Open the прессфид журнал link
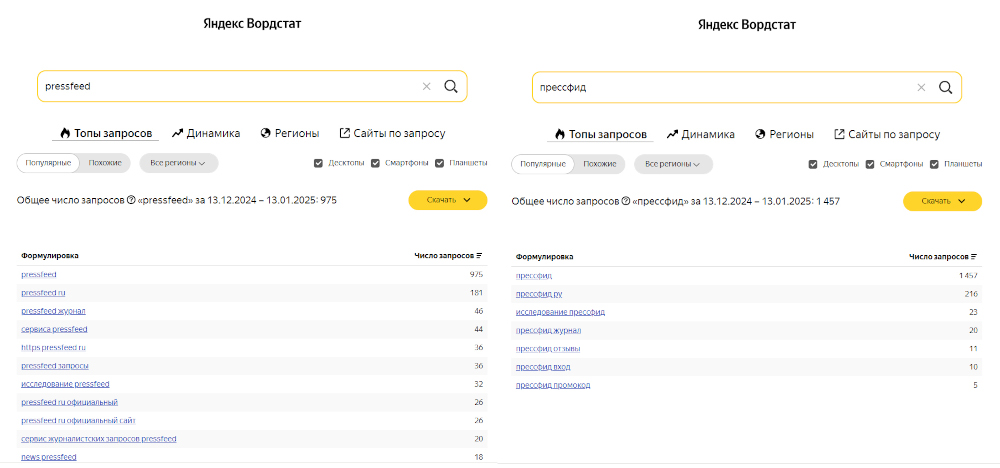Image resolution: width=1000 pixels, height=468 pixels. (548, 330)
